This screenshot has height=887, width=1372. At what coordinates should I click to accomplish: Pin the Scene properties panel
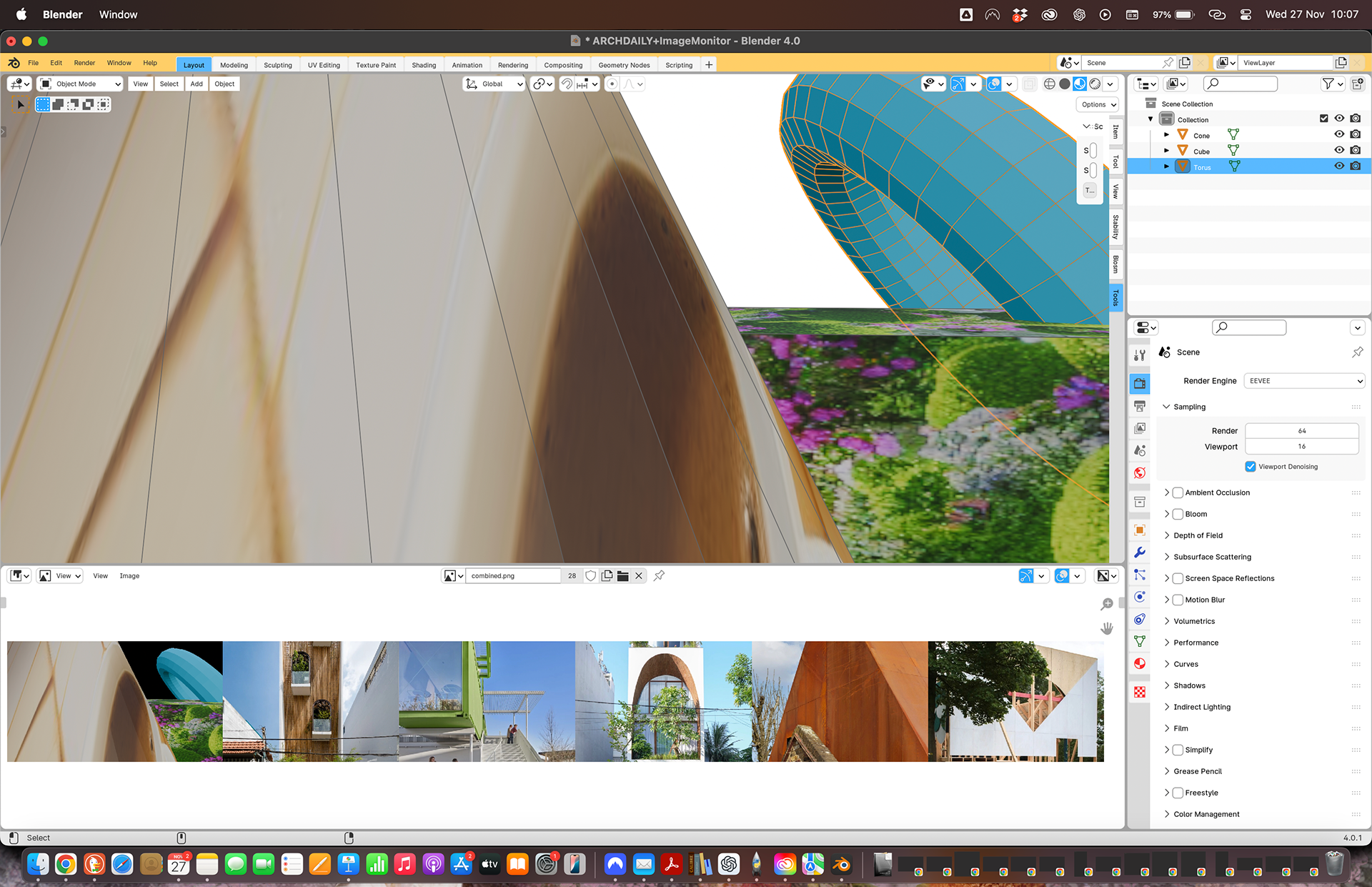1357,352
